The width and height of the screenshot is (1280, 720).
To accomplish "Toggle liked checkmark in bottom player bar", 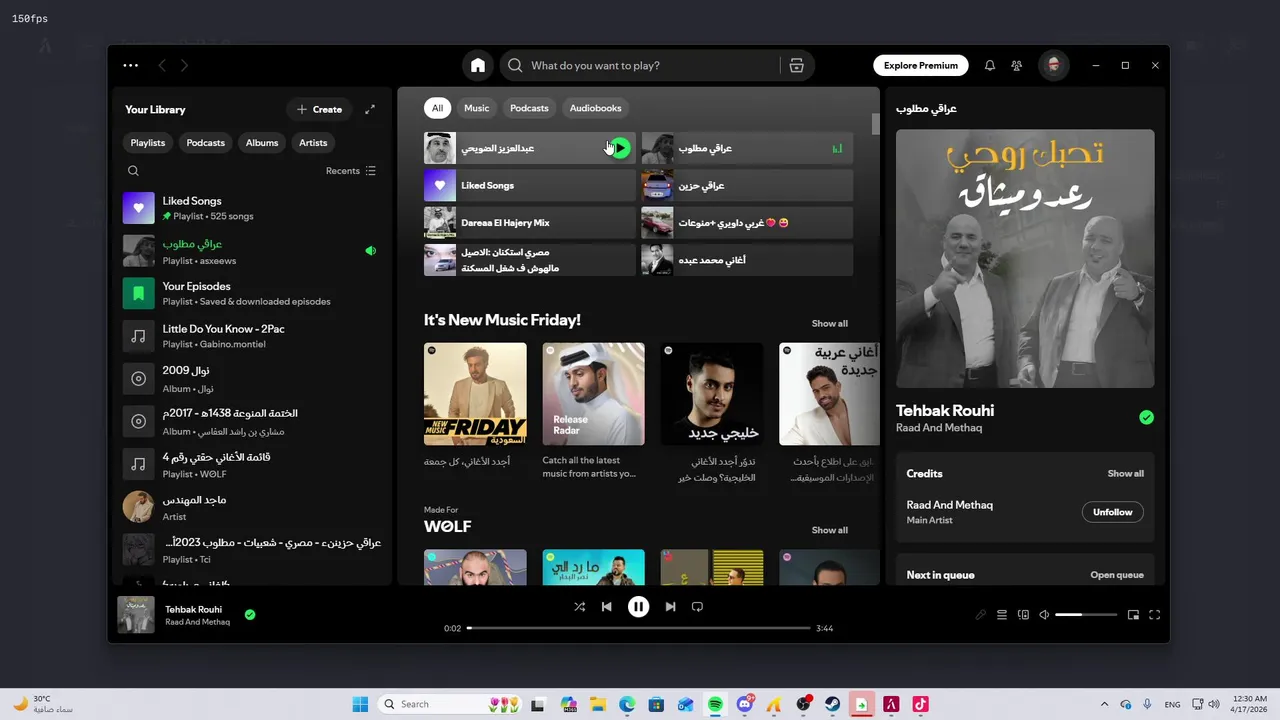I will (x=250, y=614).
